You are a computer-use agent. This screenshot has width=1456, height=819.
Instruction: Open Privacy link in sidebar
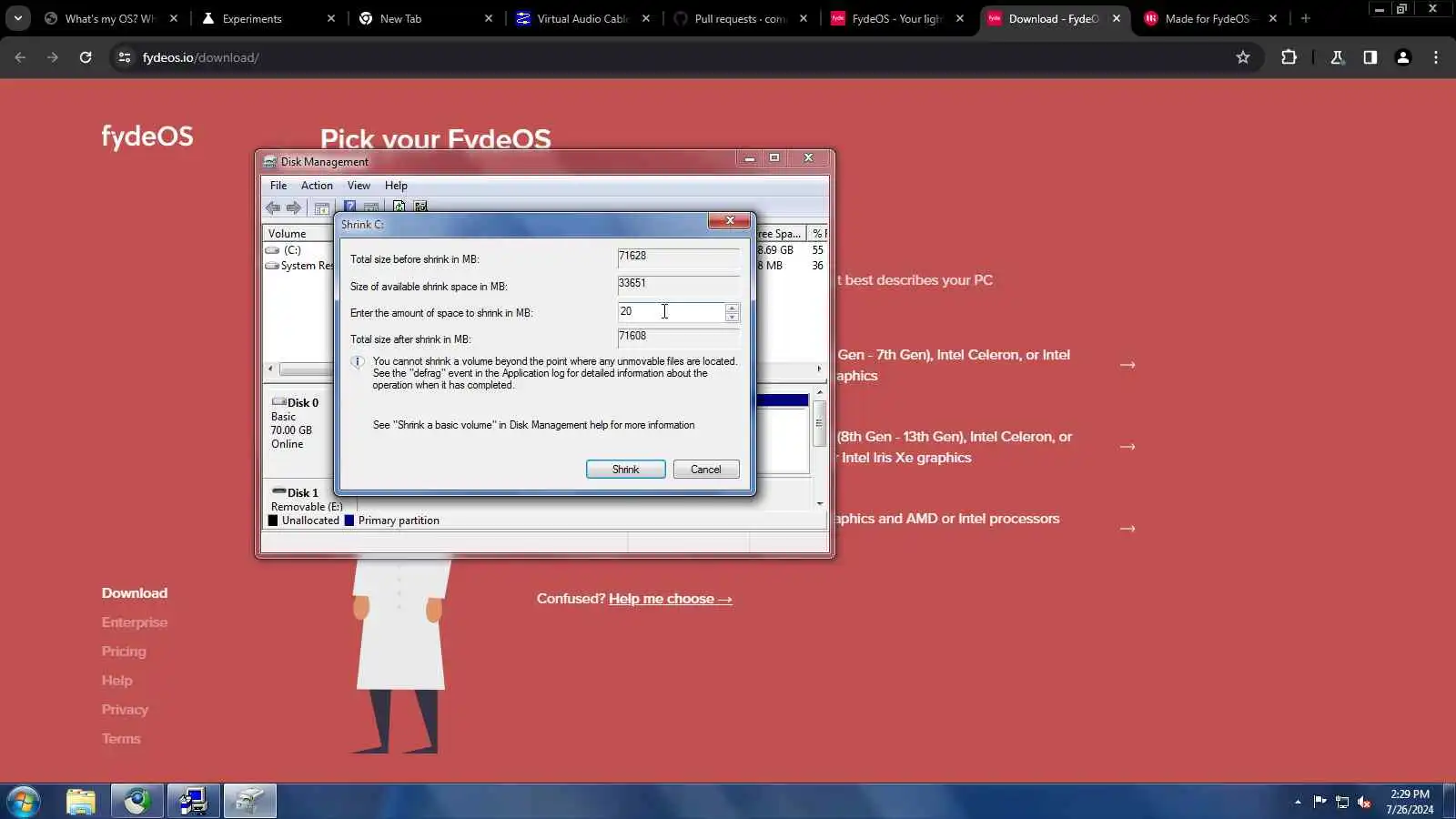(x=125, y=710)
